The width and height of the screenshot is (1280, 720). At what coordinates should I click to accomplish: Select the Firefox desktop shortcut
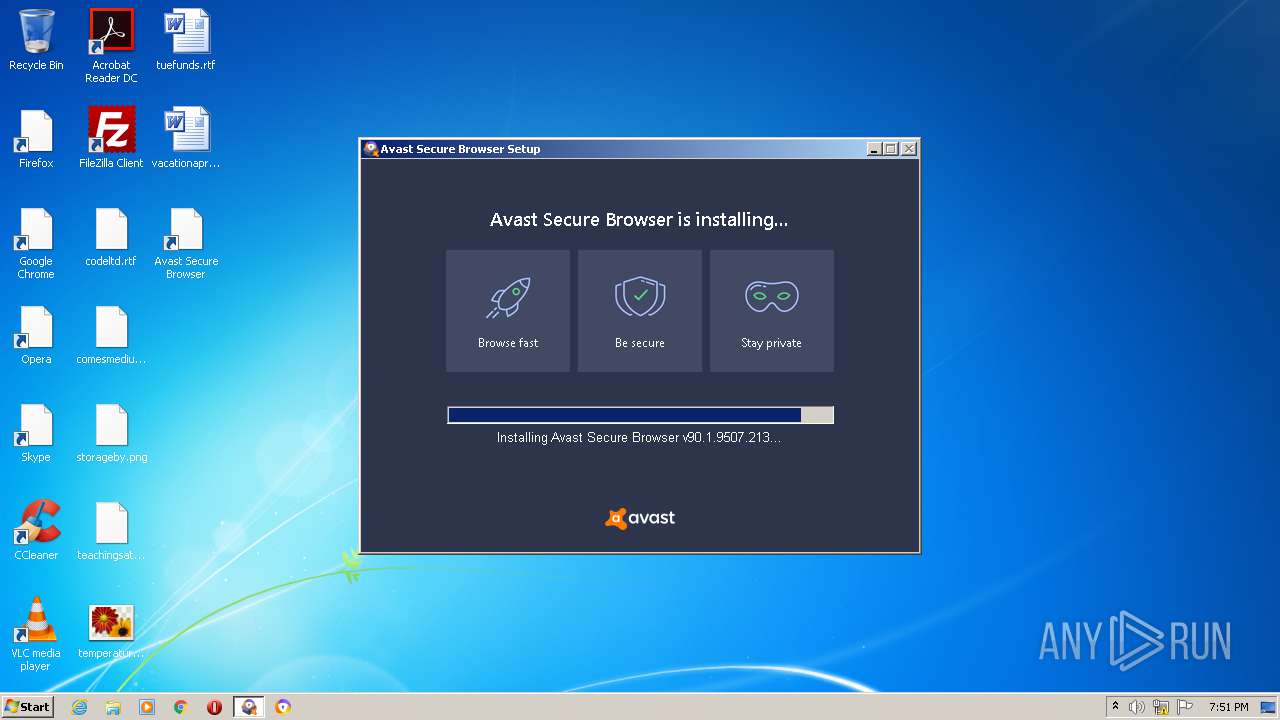click(36, 138)
